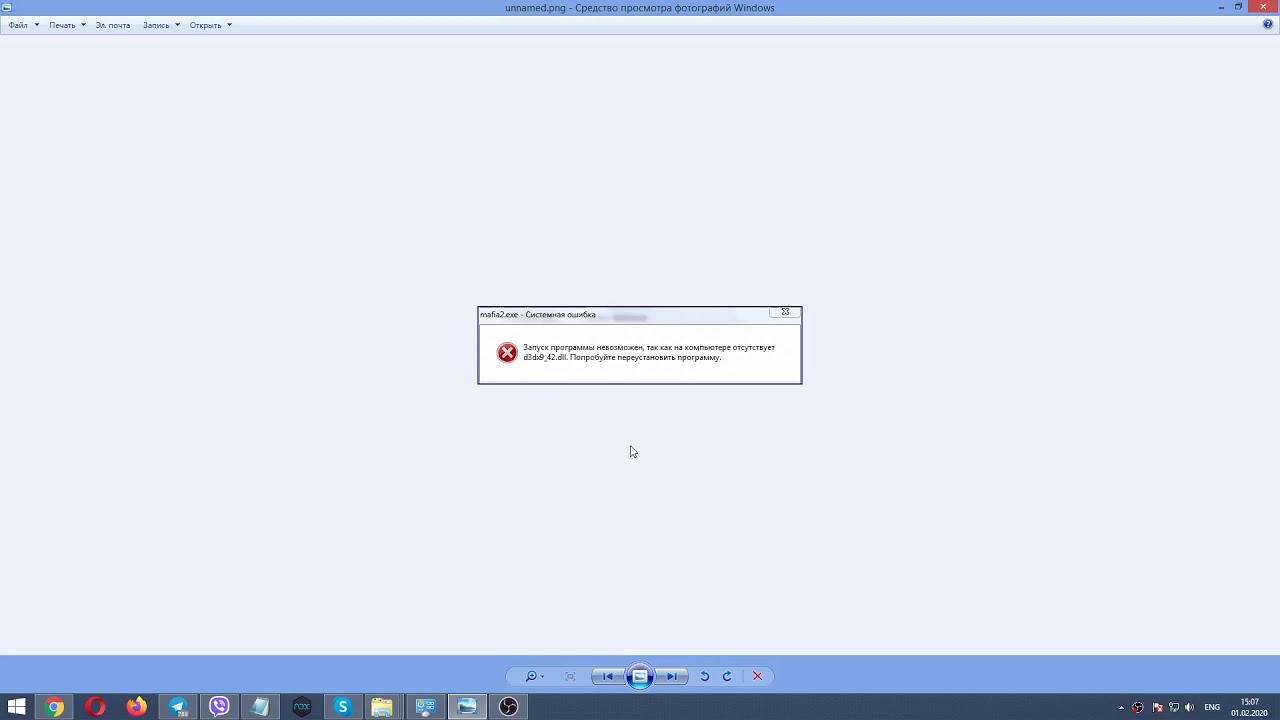Open the Windows Start menu
Image resolution: width=1280 pixels, height=720 pixels.
16,707
